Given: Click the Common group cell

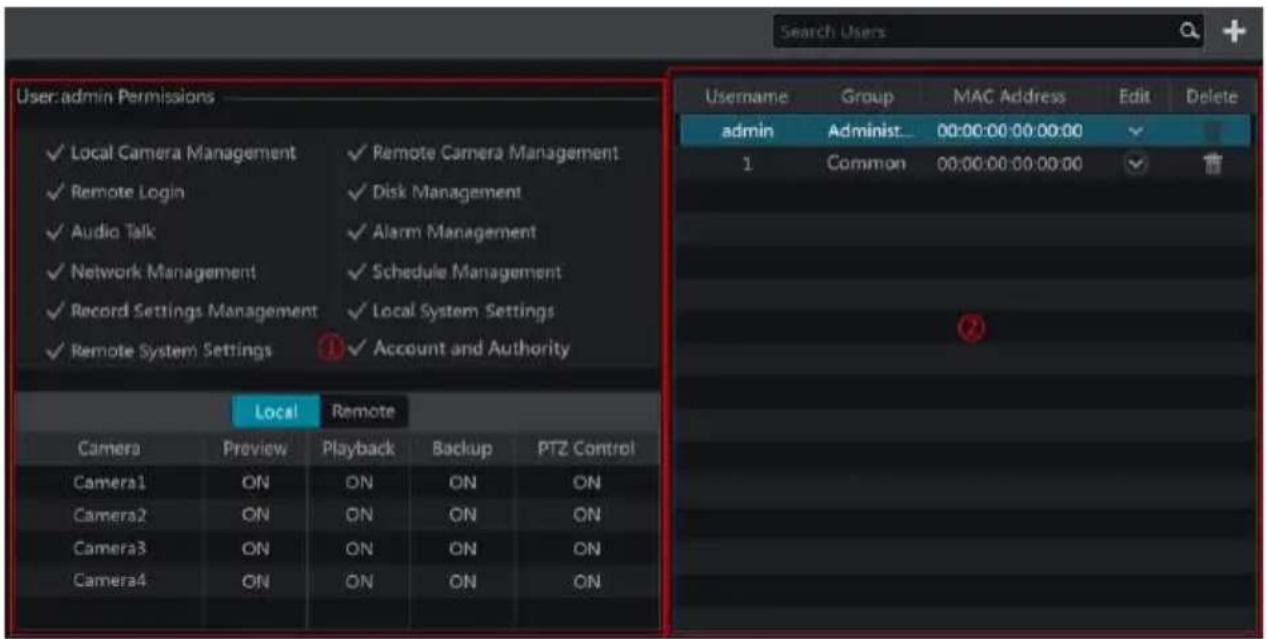Looking at the screenshot, I should [x=867, y=164].
